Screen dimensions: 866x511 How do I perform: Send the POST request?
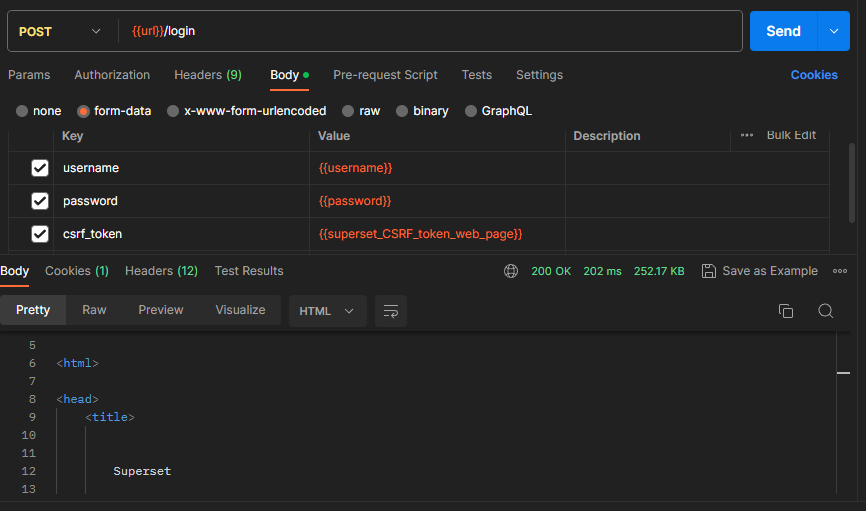tap(783, 31)
